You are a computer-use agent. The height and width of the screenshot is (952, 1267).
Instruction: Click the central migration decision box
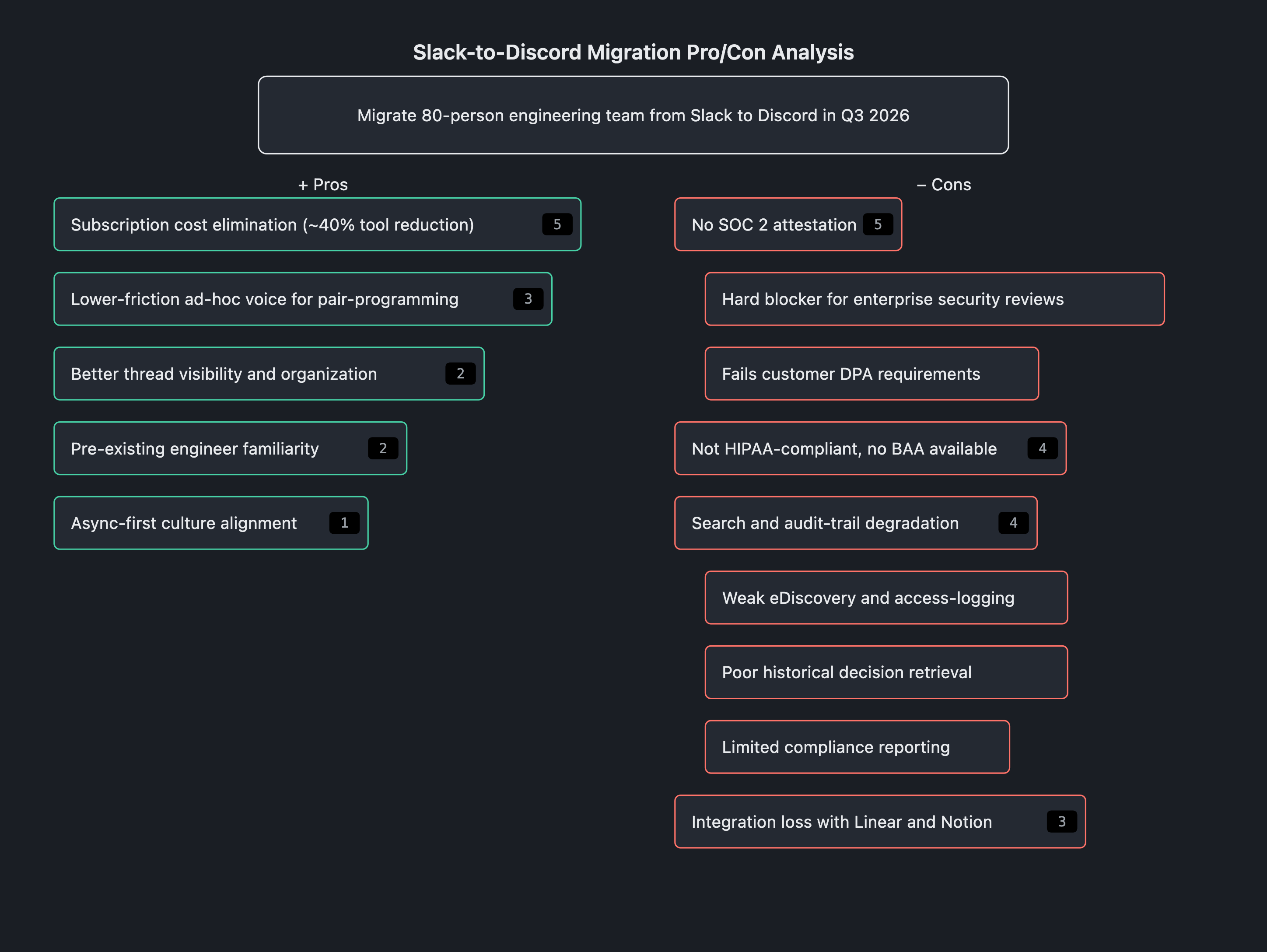[633, 115]
